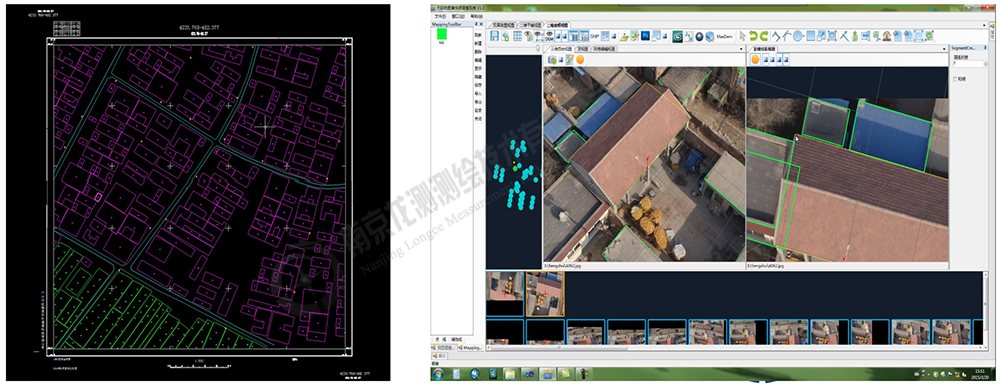Click the DEM eye icon in the toolbar
Viewport: 1000px width, 384px height.
(x=549, y=36)
